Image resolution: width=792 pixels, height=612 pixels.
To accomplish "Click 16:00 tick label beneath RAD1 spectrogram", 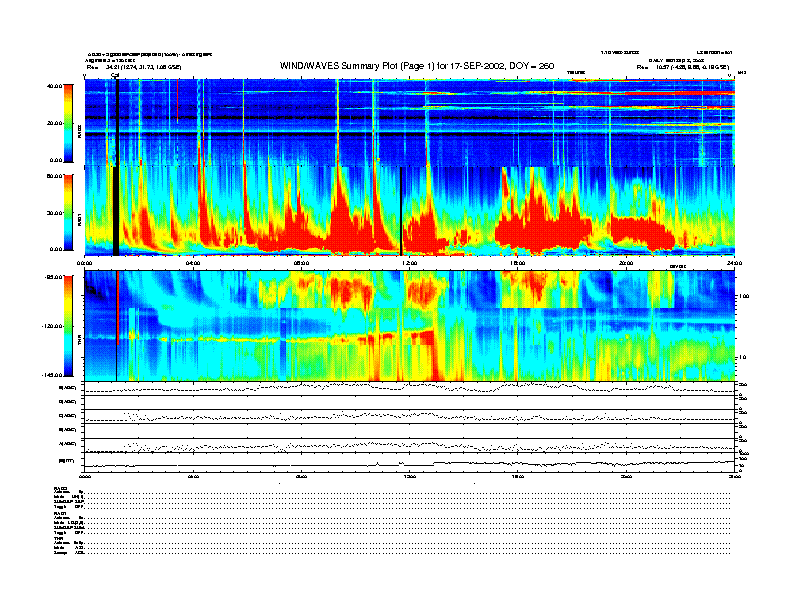I will point(518,263).
